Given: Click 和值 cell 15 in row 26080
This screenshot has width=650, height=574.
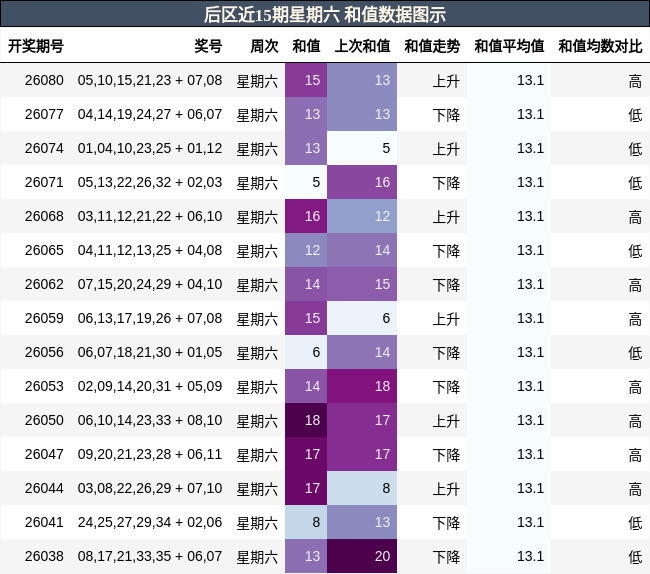Looking at the screenshot, I should coord(306,80).
